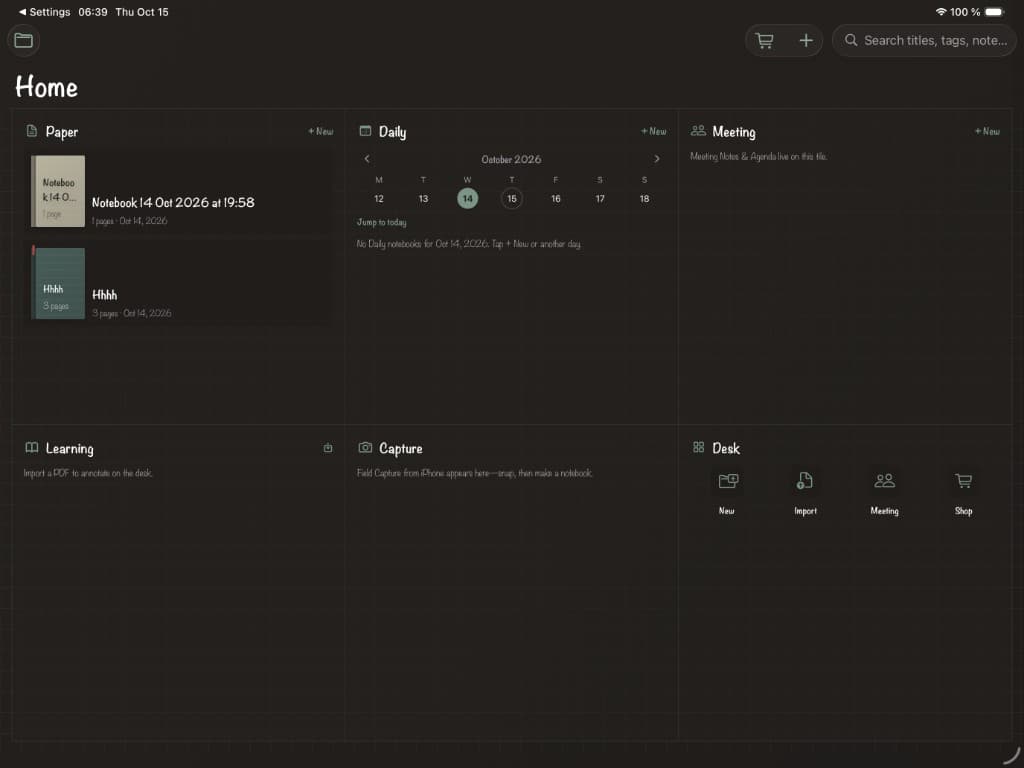Click Jump to today link

(381, 223)
